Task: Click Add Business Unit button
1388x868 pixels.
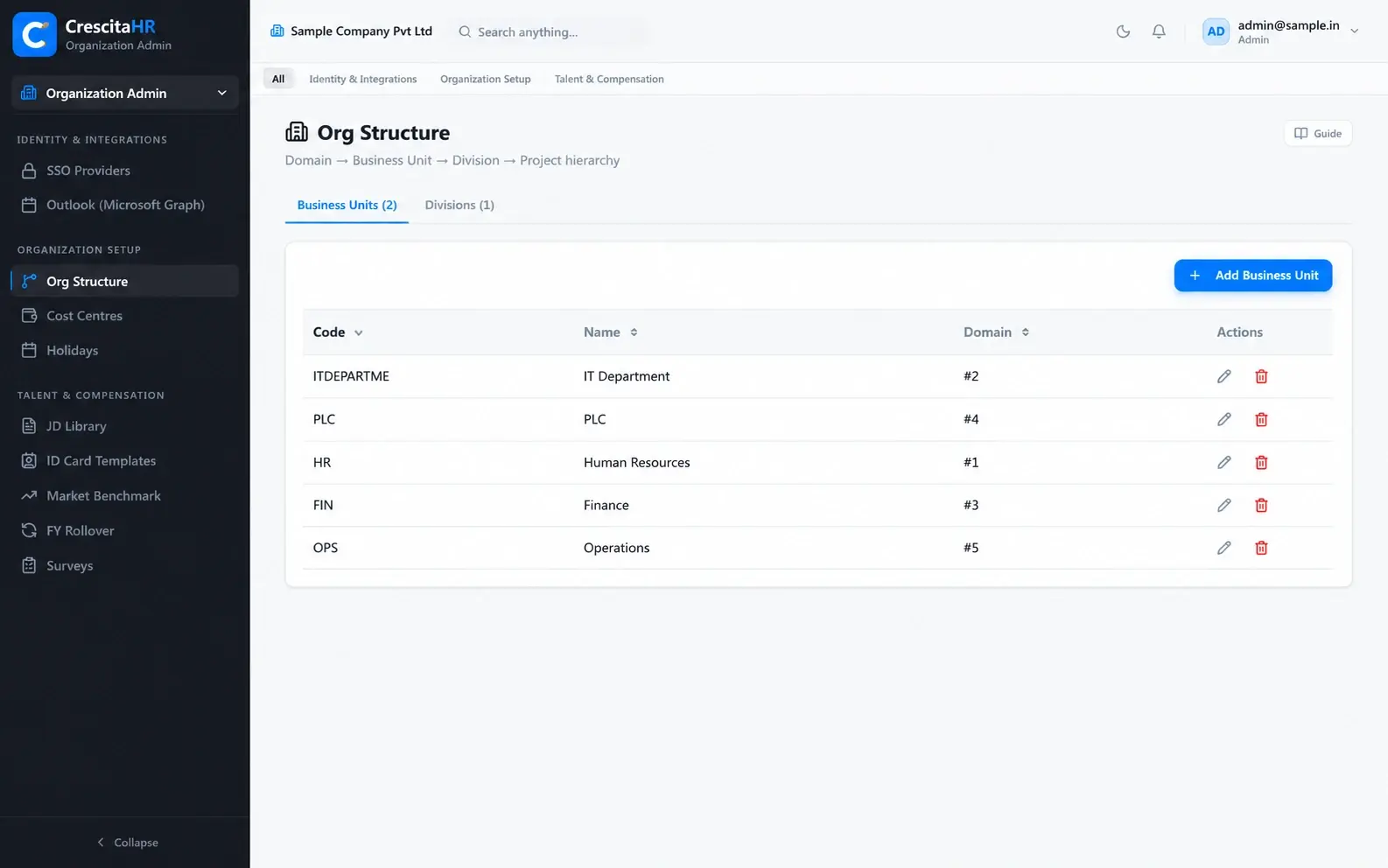Action: [x=1253, y=276]
